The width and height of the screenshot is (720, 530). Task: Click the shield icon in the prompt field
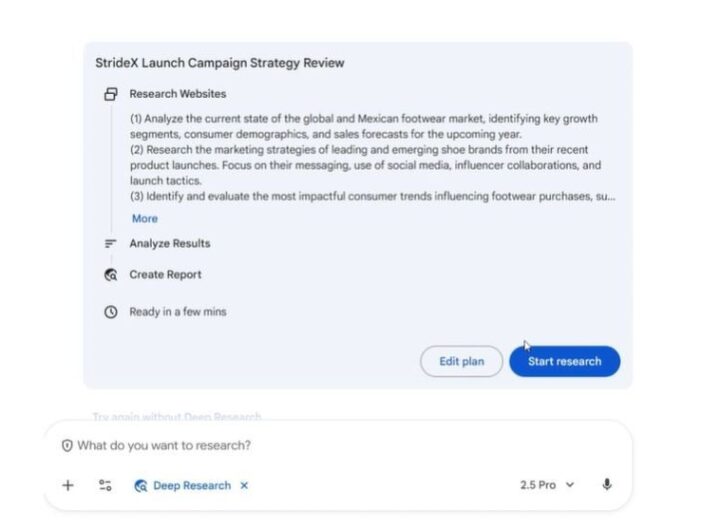click(67, 445)
